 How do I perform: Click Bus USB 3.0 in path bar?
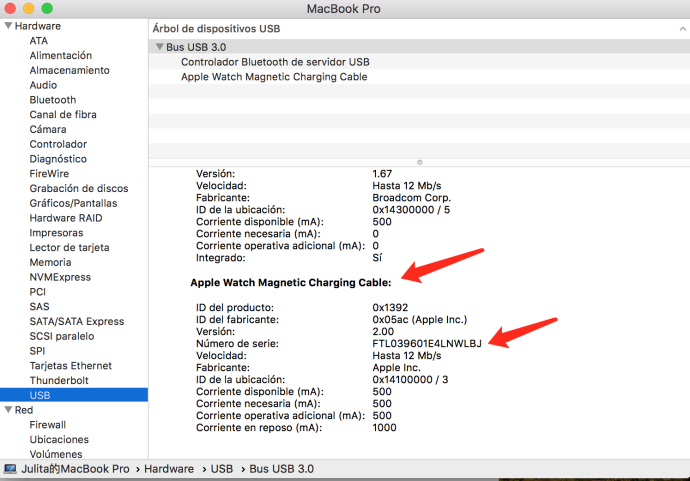click(x=282, y=469)
